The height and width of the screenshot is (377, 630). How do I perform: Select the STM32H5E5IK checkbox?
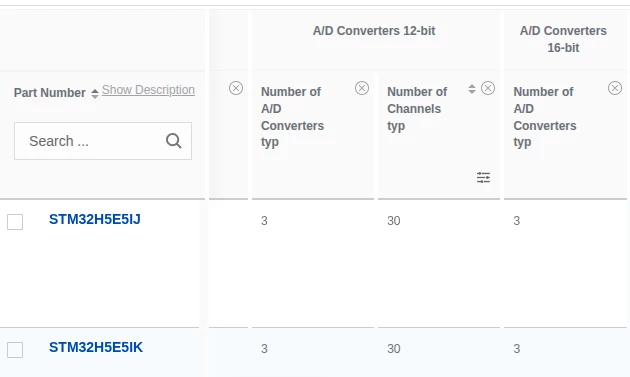(x=15, y=350)
